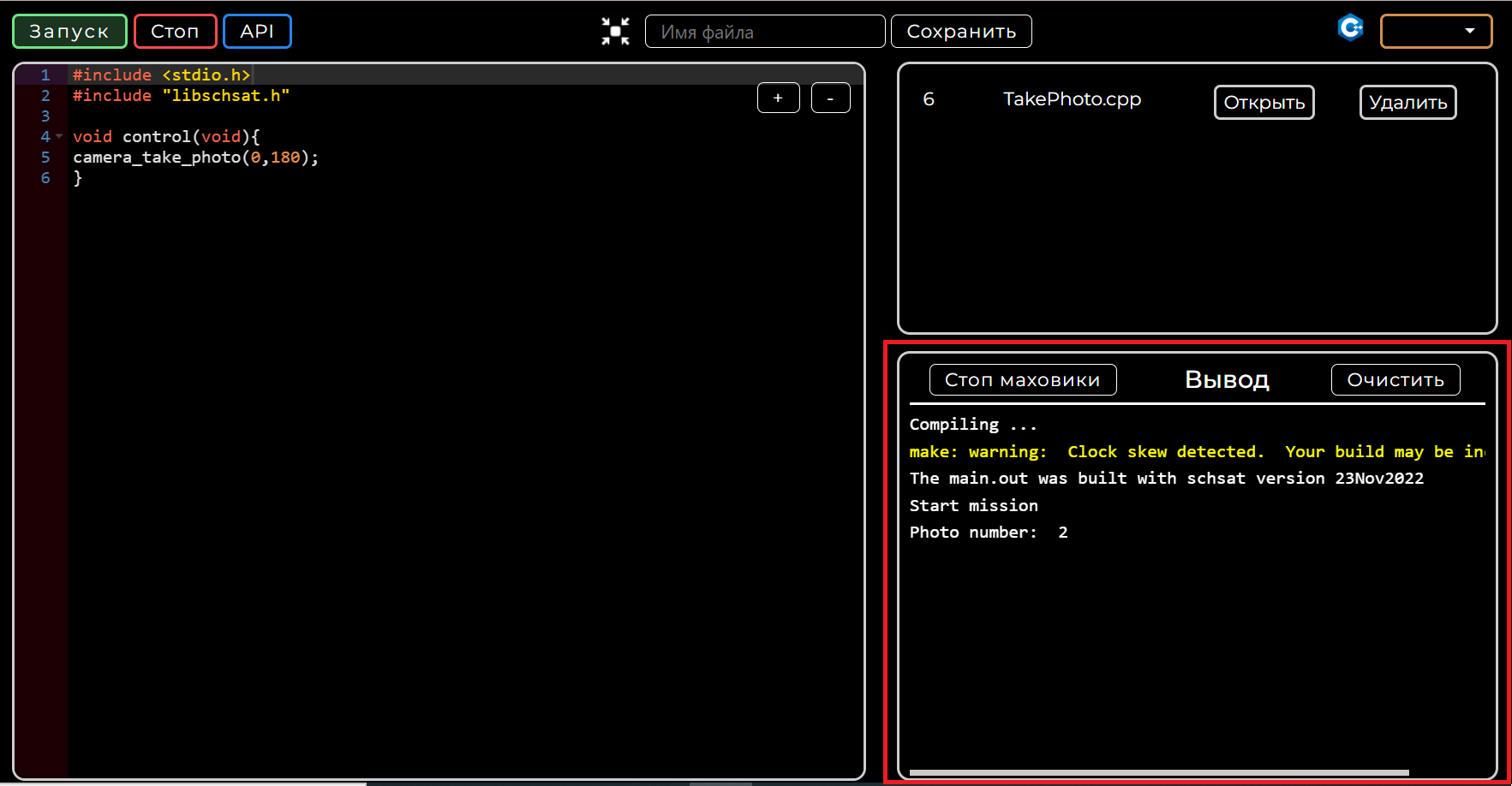
Task: Decrease editor font size with the minus icon
Action: (830, 98)
